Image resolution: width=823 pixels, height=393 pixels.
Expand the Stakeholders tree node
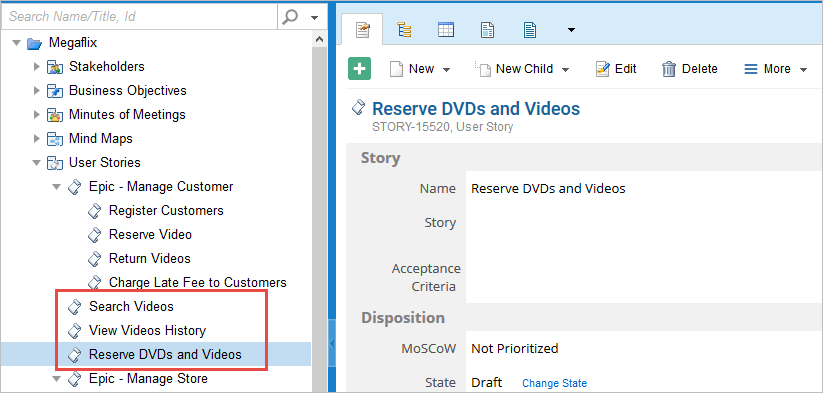point(36,67)
